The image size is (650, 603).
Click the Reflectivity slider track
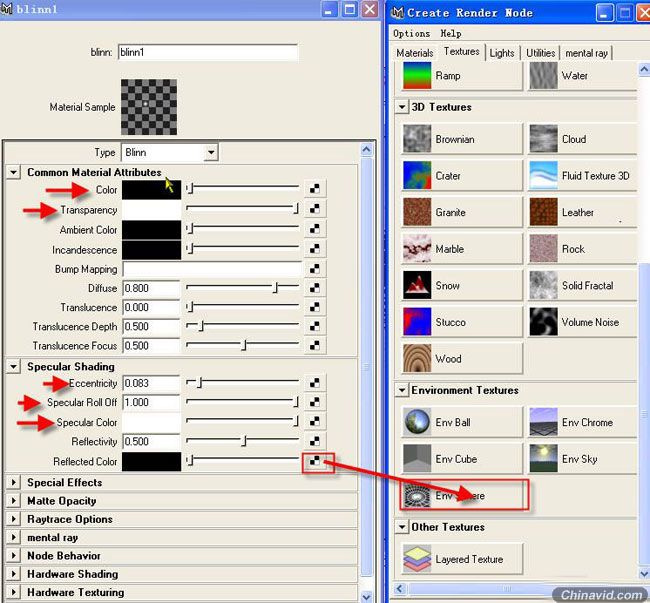(x=243, y=440)
